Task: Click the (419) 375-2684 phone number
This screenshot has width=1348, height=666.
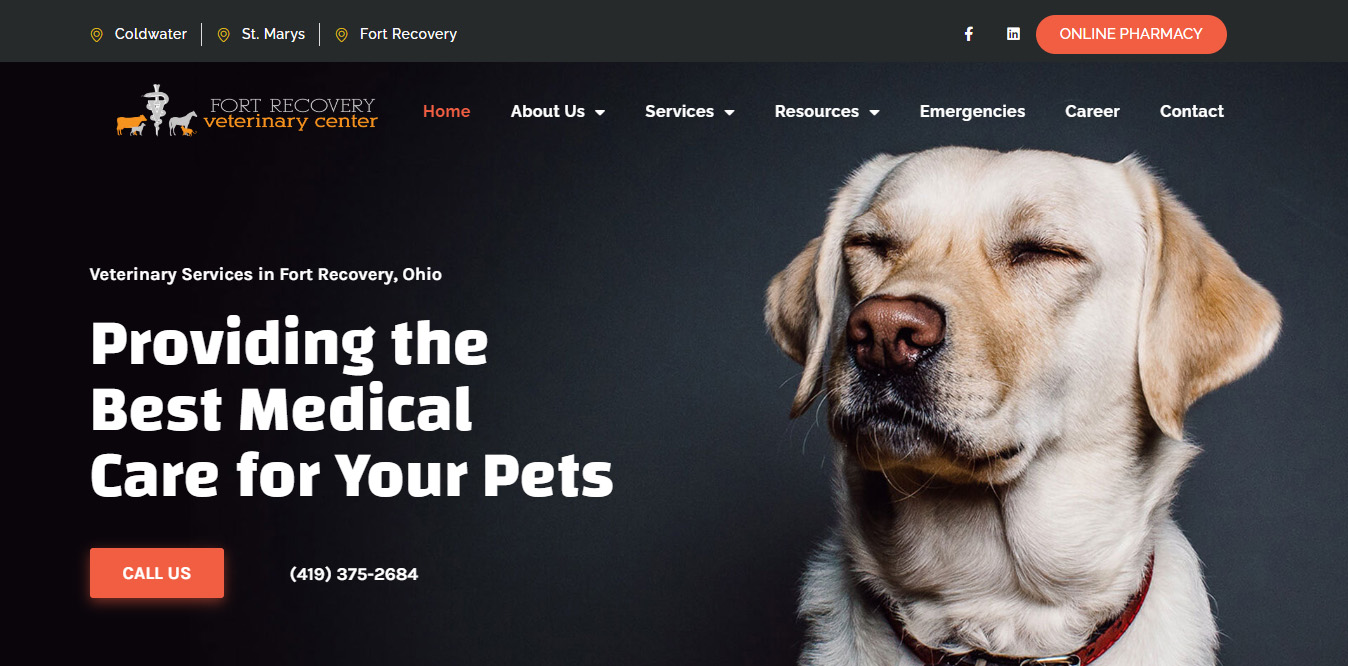Action: point(354,574)
